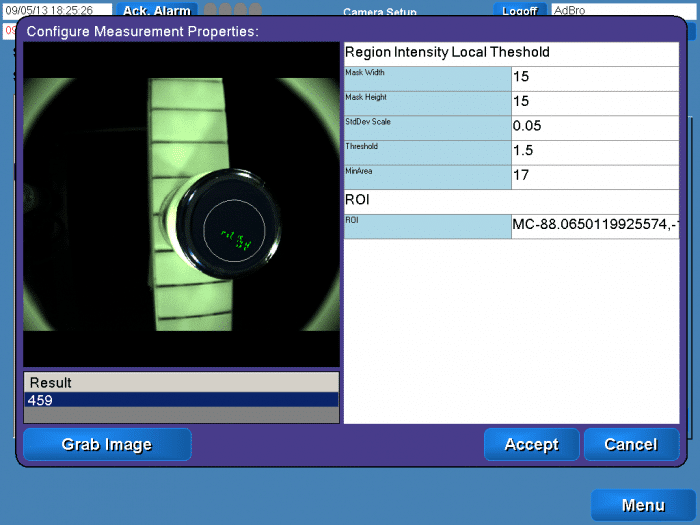Select result row showing 459

pos(181,400)
